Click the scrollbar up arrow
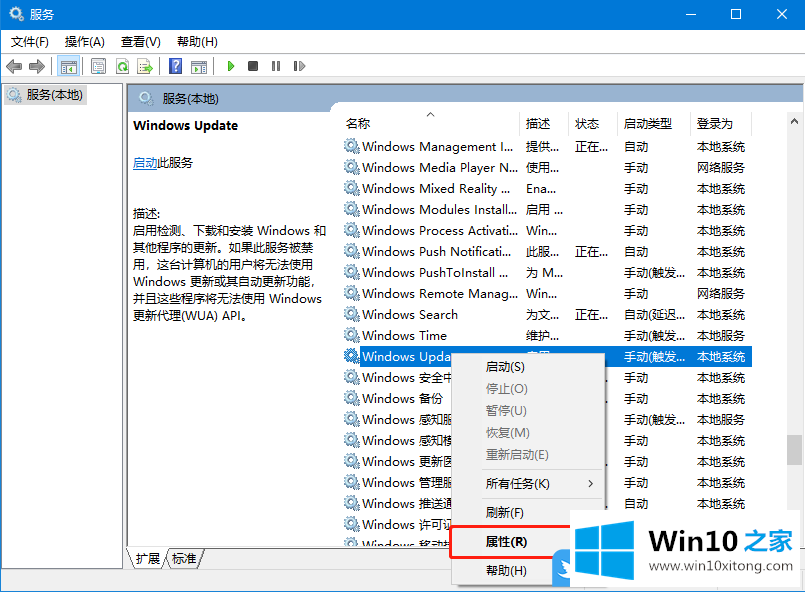This screenshot has width=805, height=592. tap(794, 122)
